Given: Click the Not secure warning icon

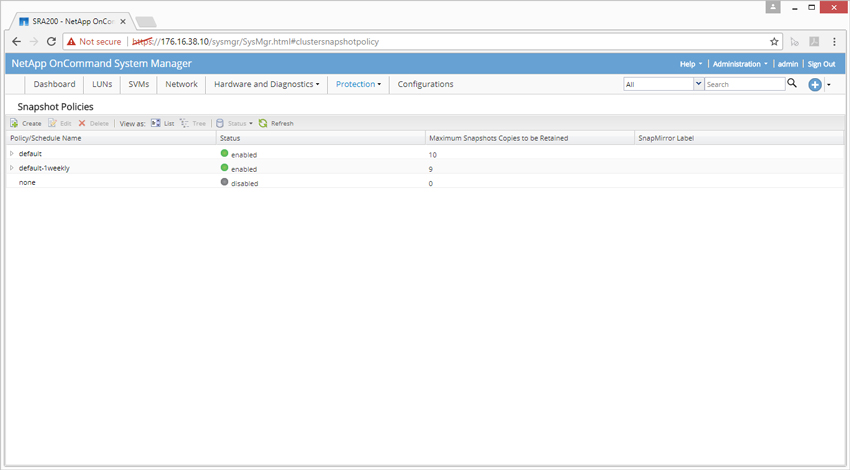Looking at the screenshot, I should tap(71, 41).
